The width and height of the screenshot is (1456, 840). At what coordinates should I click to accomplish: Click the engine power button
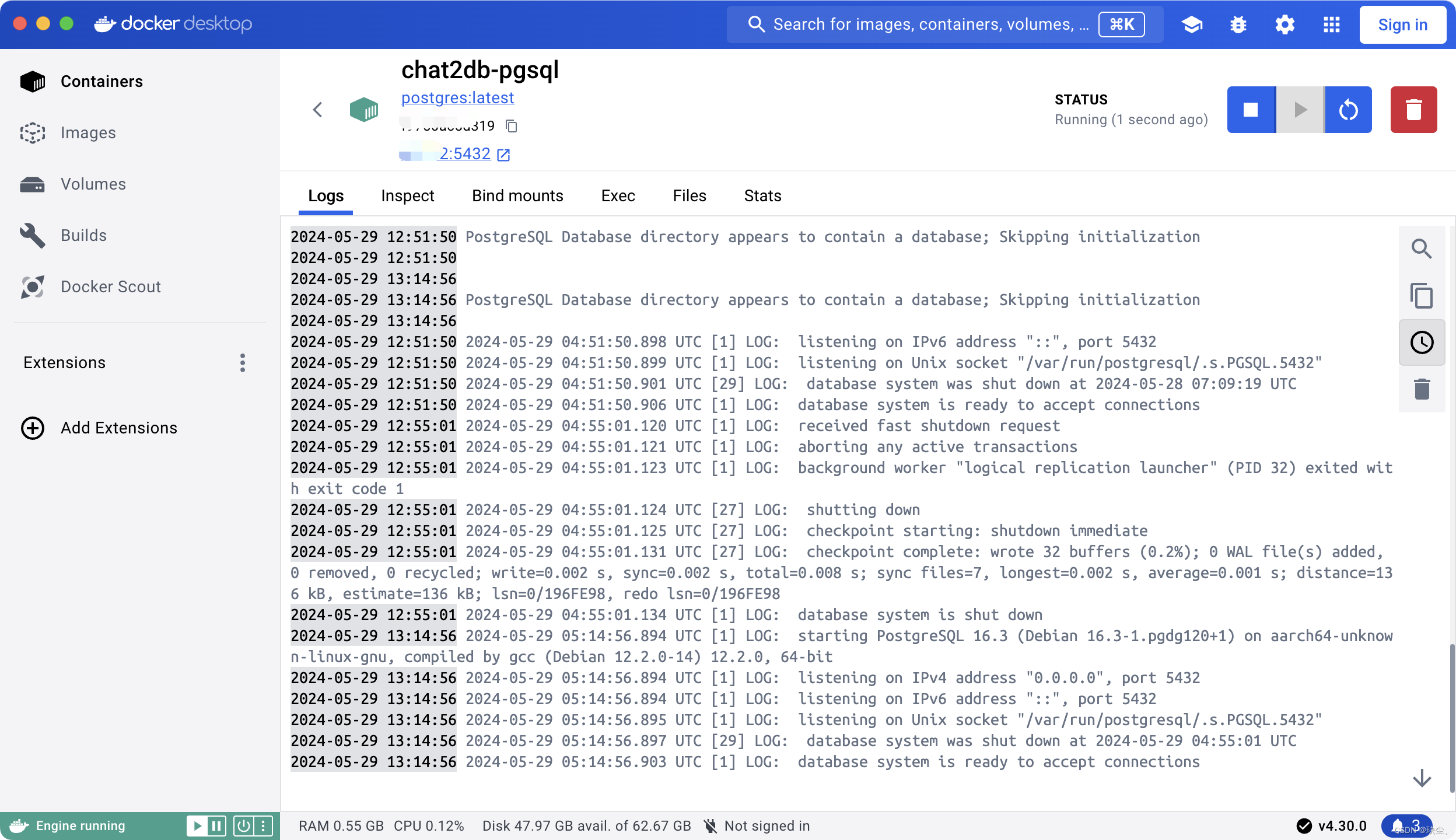[244, 826]
